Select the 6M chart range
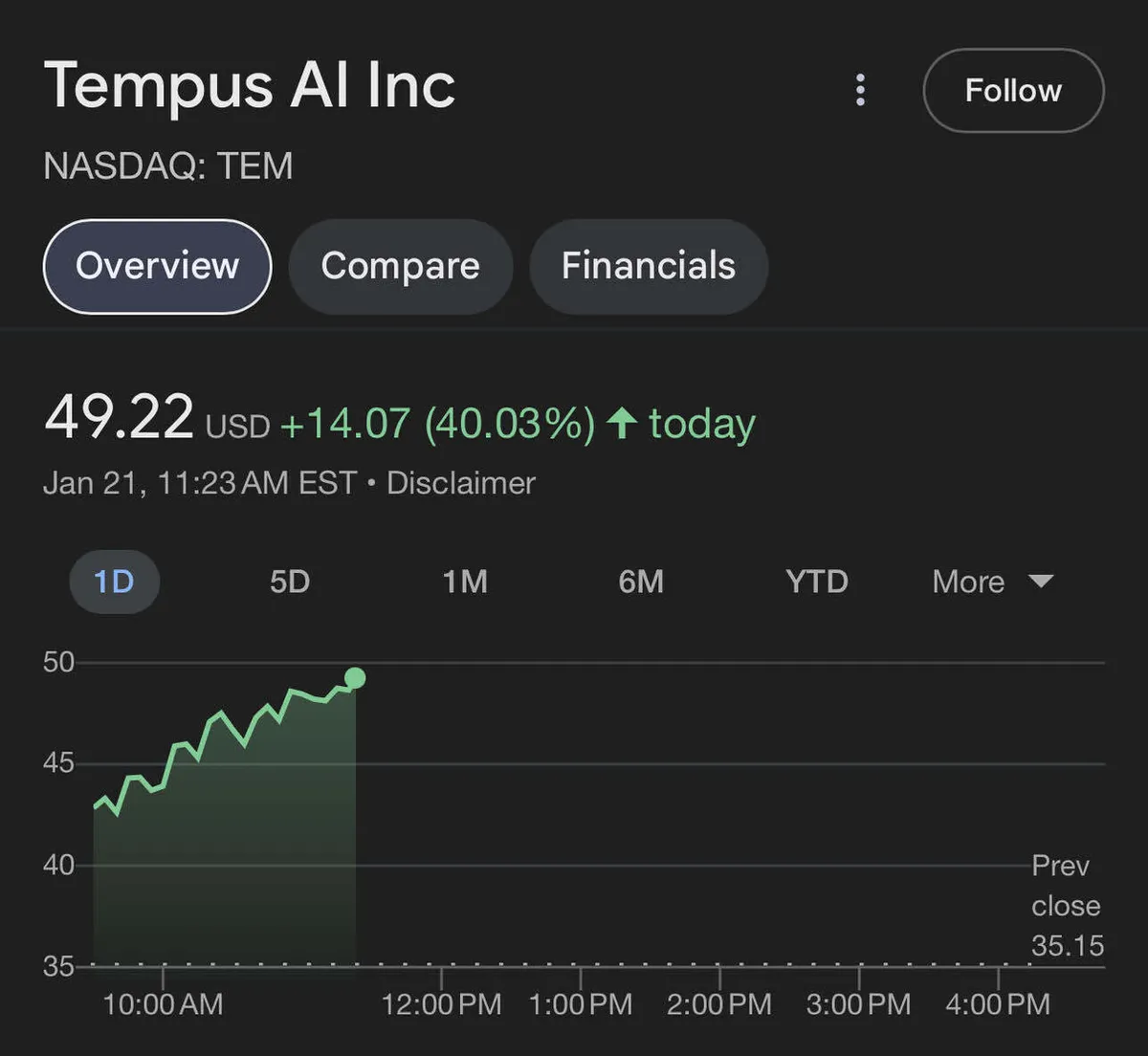The width and height of the screenshot is (1148, 1056). point(641,582)
